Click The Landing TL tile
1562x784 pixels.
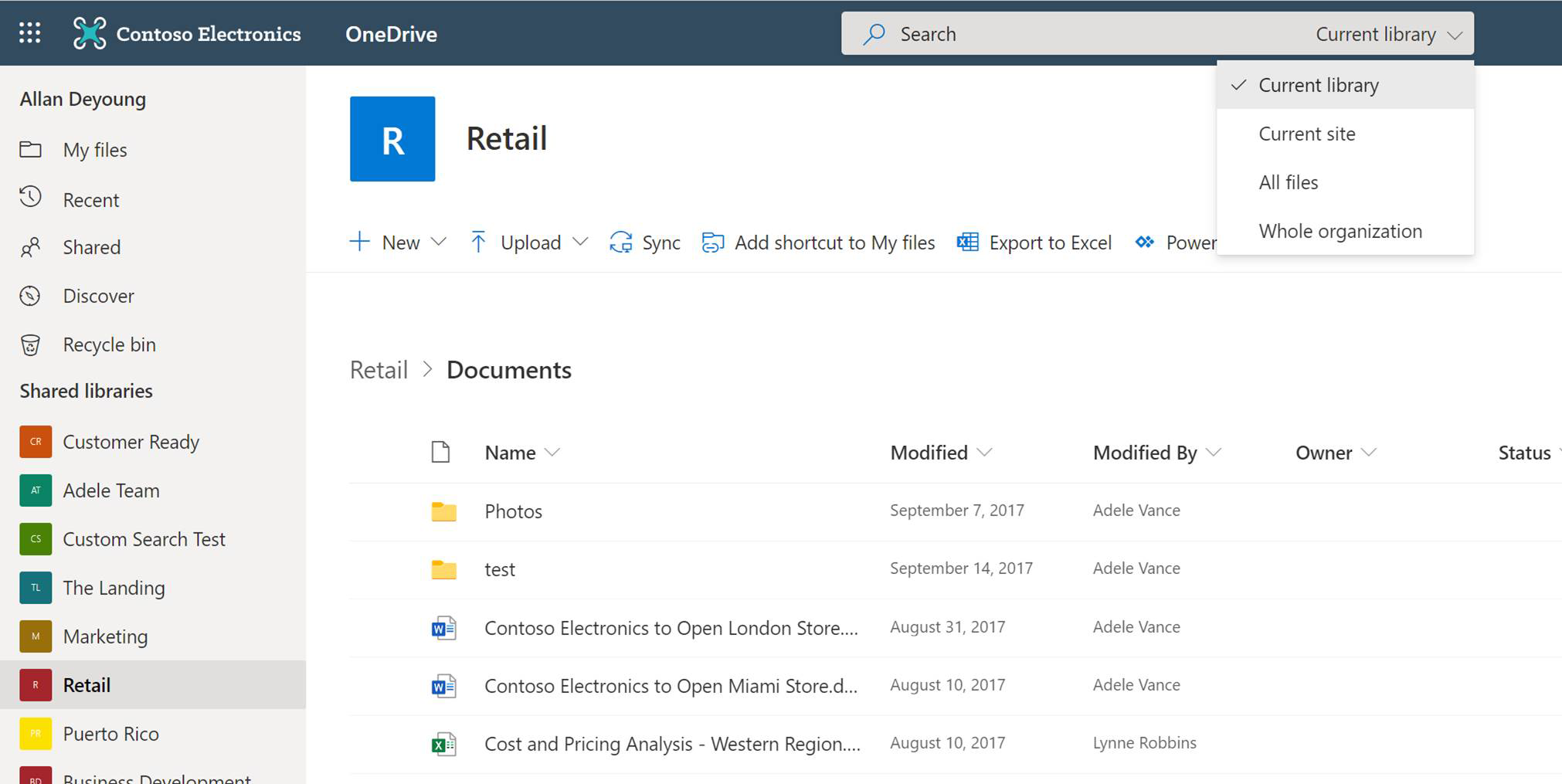[36, 588]
